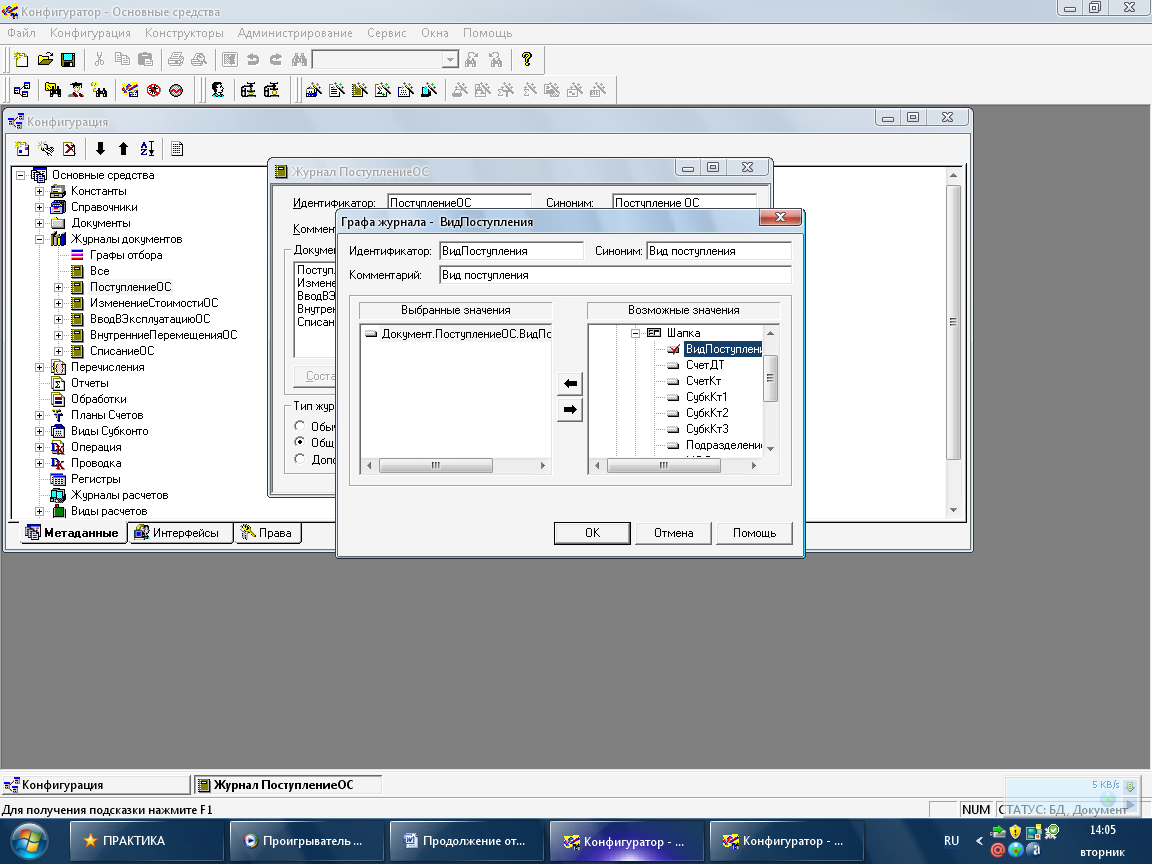Open the Конструкторы menu
The height and width of the screenshot is (864, 1152).
point(184,33)
